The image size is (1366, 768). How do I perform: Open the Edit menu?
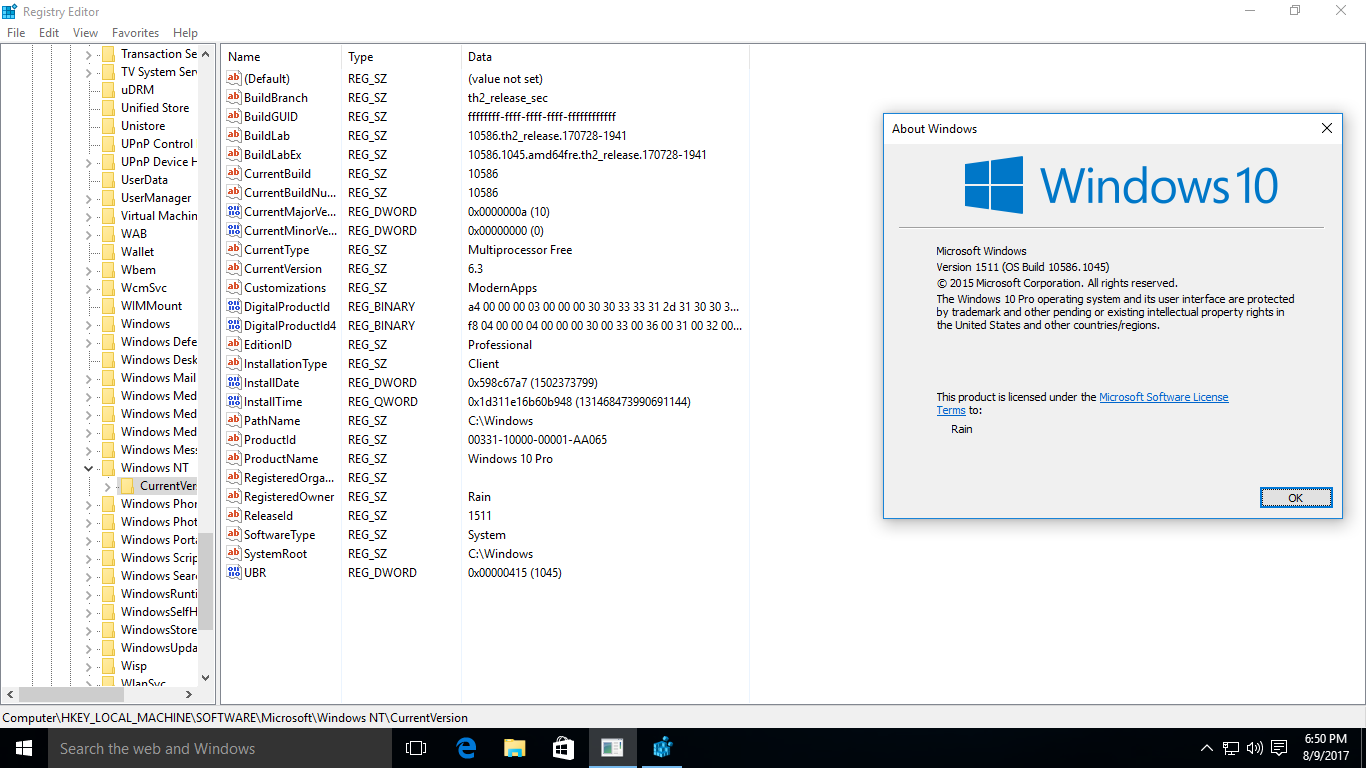point(49,33)
